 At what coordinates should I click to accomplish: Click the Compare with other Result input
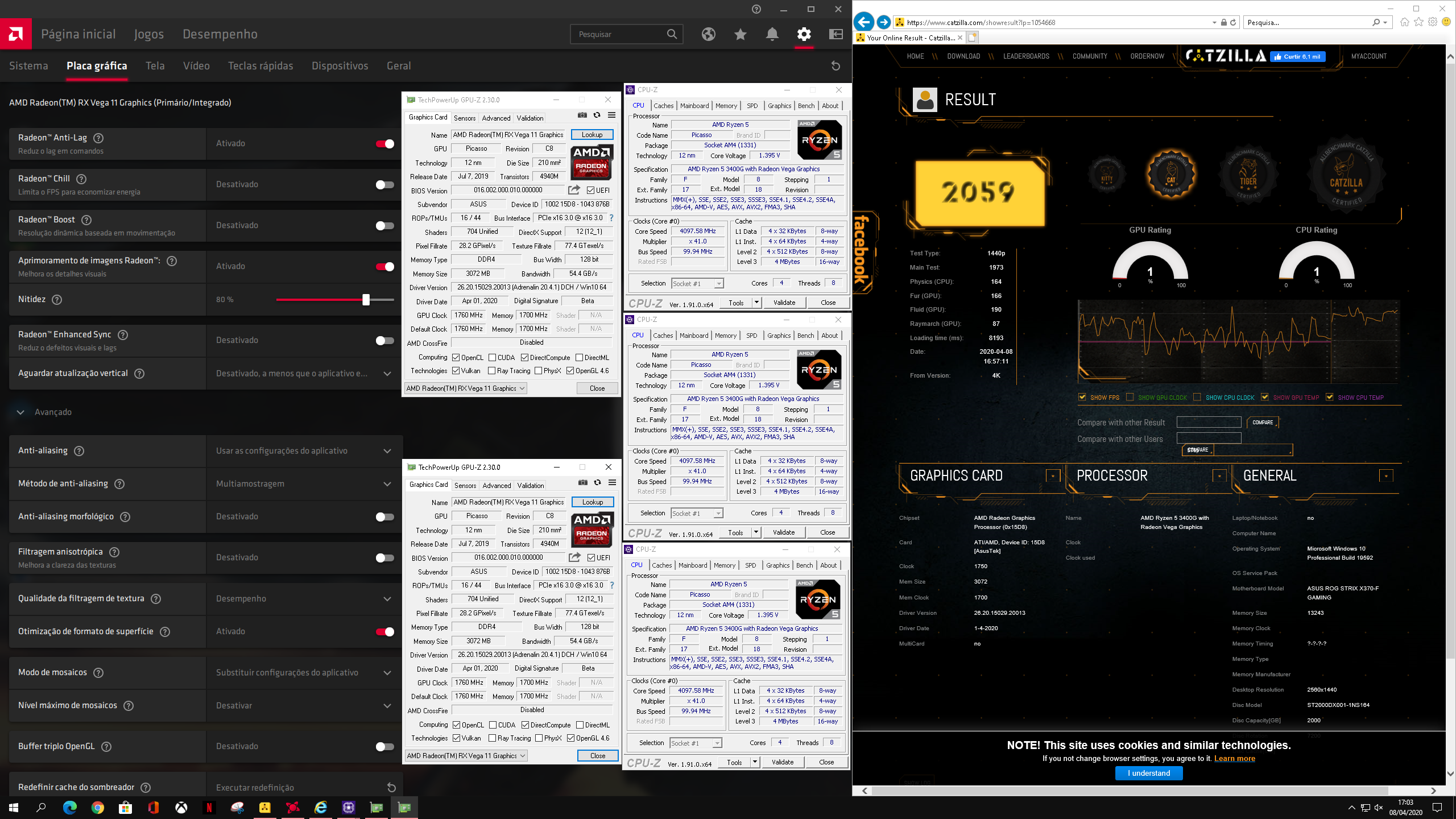[1209, 422]
